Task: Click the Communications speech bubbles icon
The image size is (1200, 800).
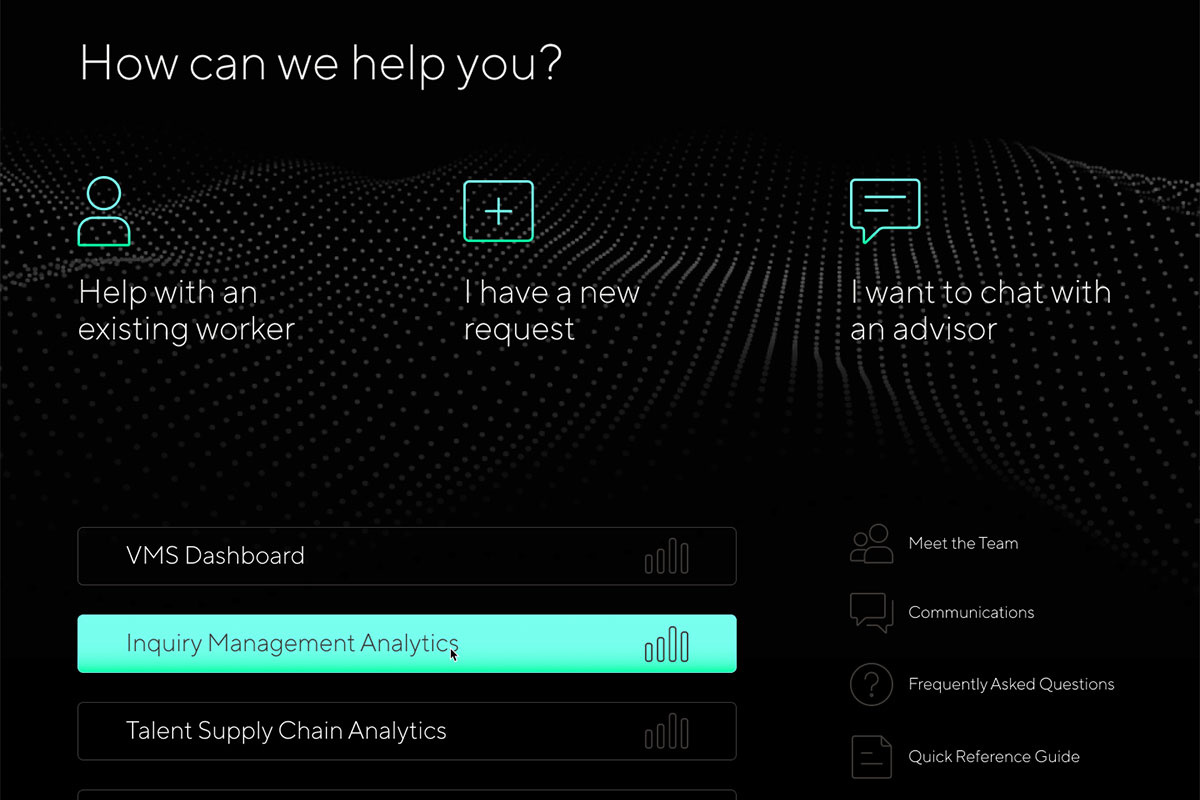Action: click(871, 612)
